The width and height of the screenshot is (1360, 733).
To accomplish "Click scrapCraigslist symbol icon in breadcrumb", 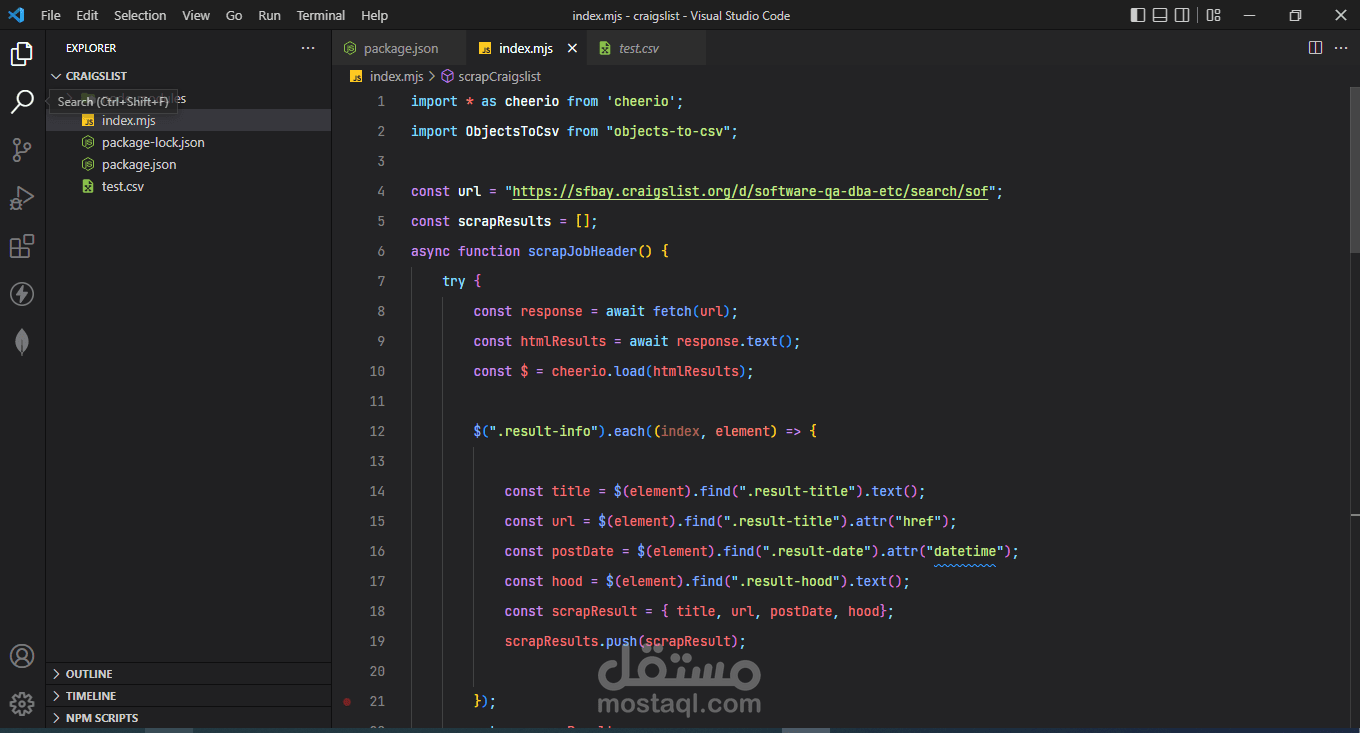I will [448, 76].
